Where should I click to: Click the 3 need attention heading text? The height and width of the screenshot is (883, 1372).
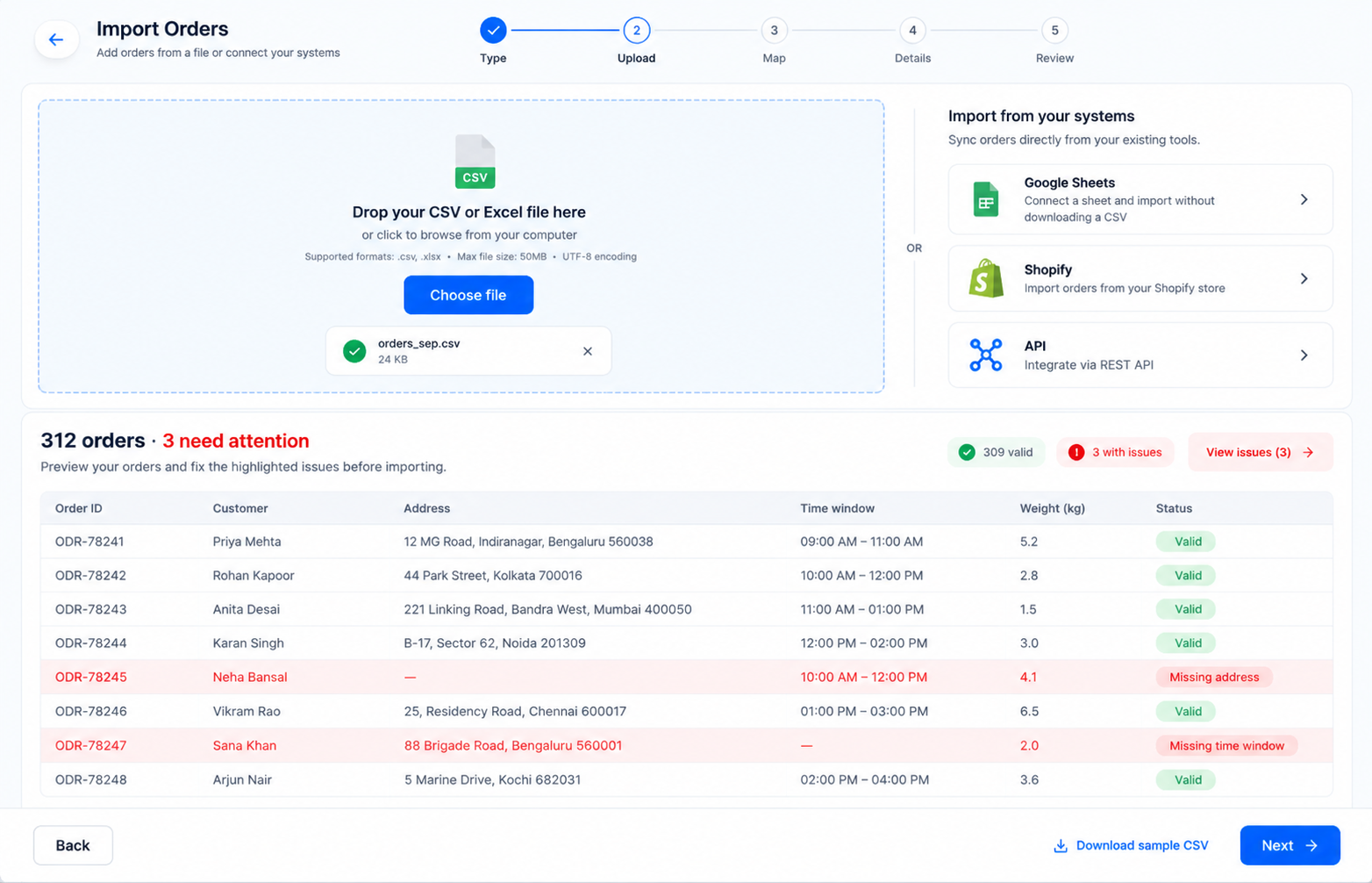click(x=236, y=441)
